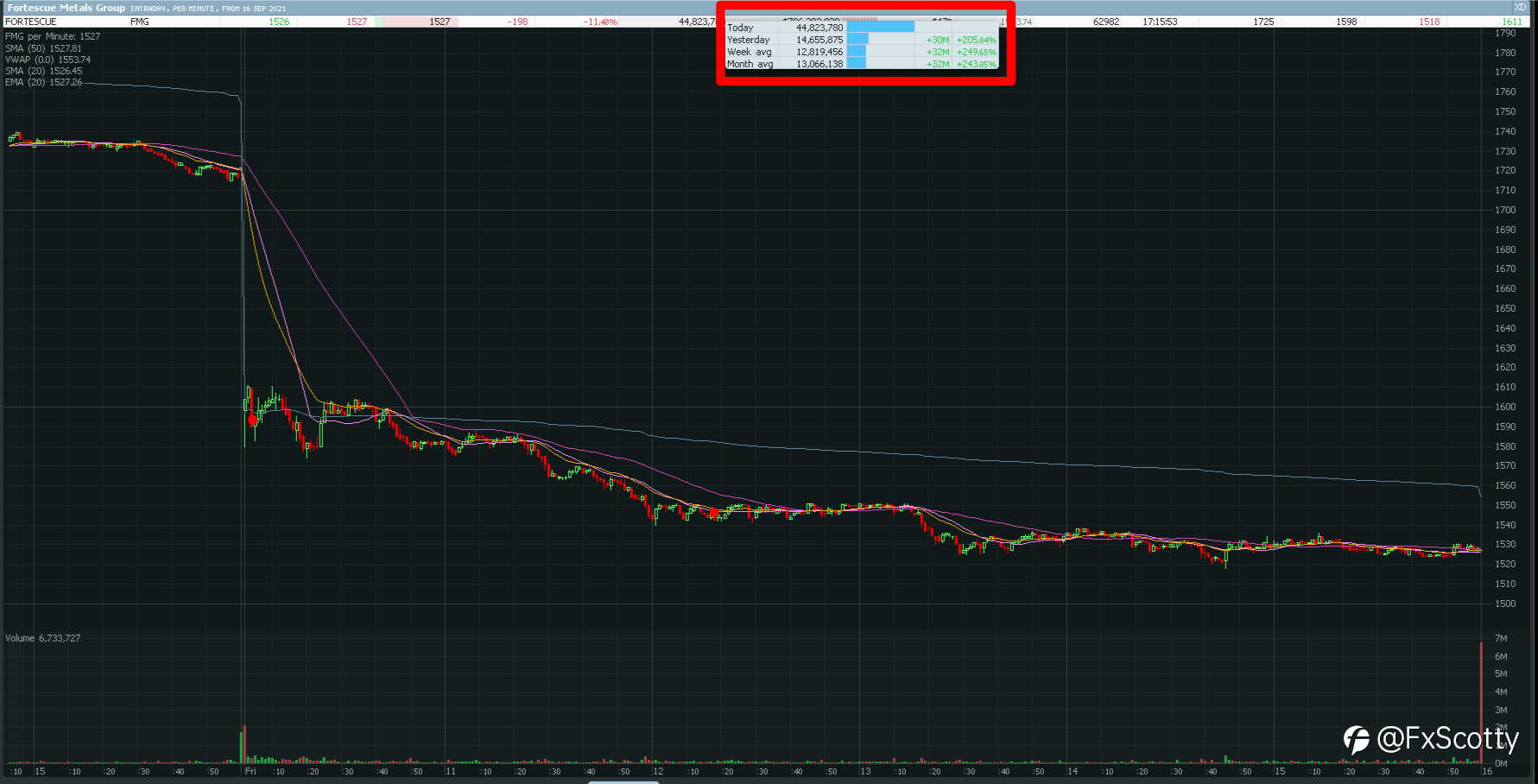1538x784 pixels.
Task: Select the VWAP (0.0) indicator legend
Action: tap(47, 60)
